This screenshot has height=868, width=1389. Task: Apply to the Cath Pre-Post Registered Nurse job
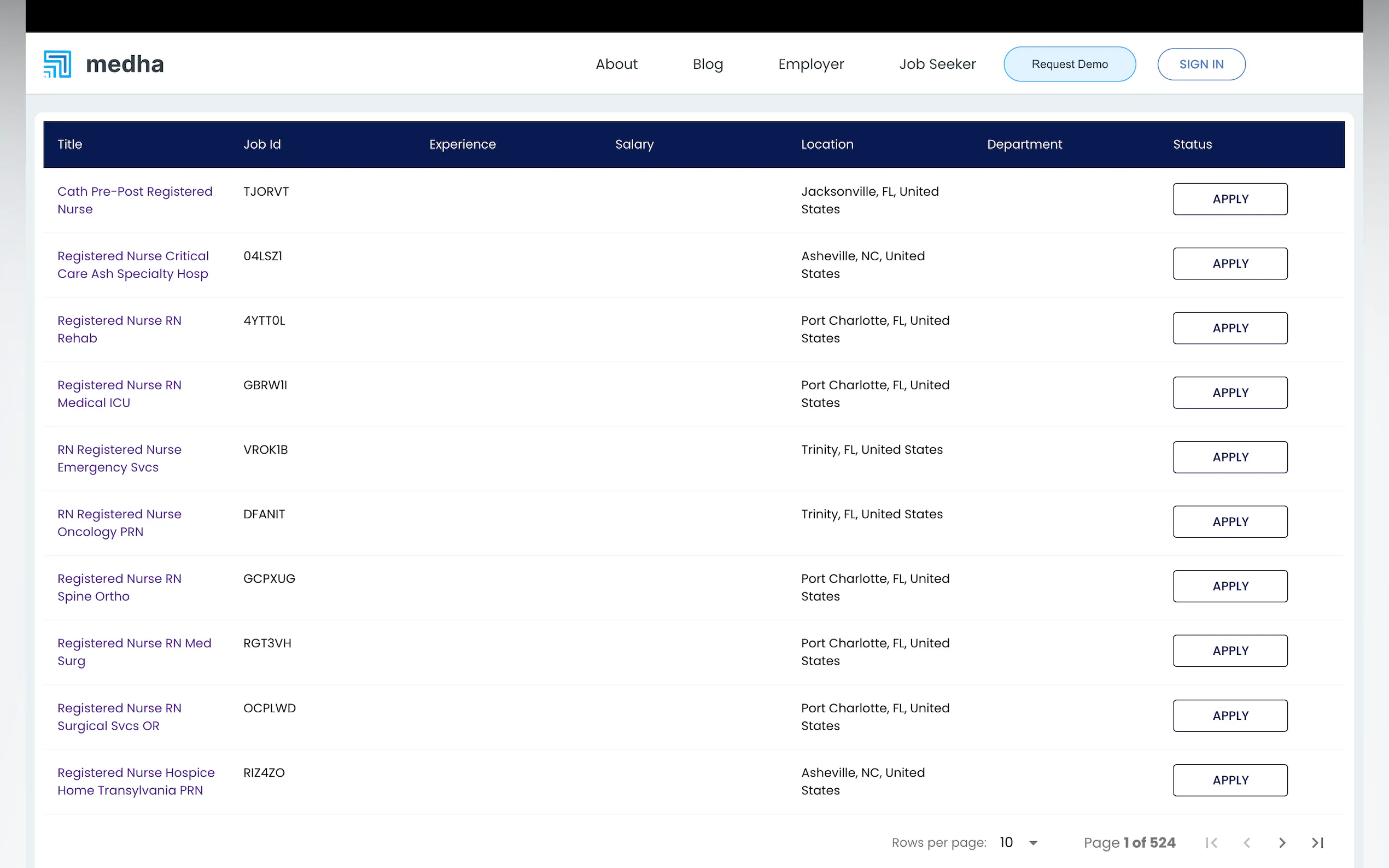(1230, 199)
